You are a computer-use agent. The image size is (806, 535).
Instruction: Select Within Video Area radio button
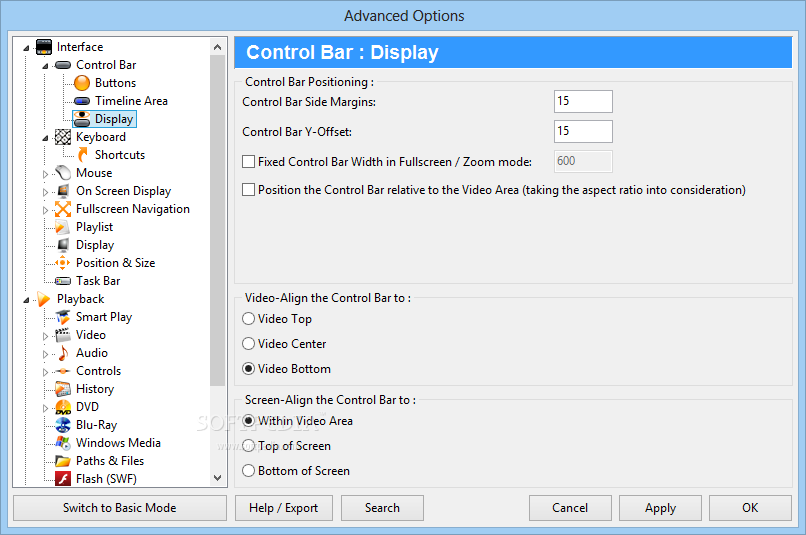pyautogui.click(x=248, y=421)
